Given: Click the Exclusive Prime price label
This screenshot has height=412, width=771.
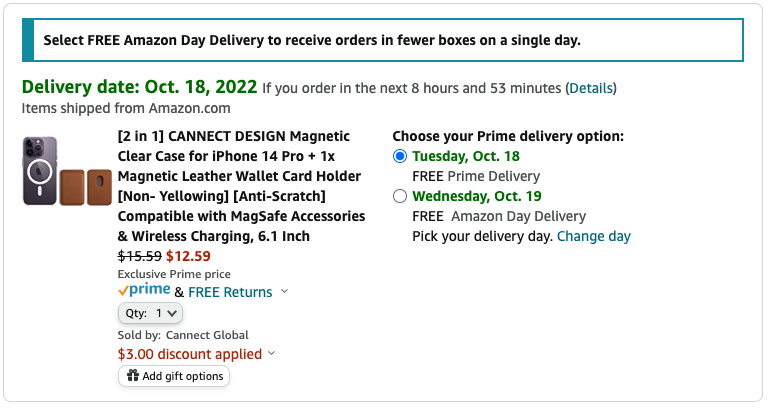Looking at the screenshot, I should (x=174, y=274).
